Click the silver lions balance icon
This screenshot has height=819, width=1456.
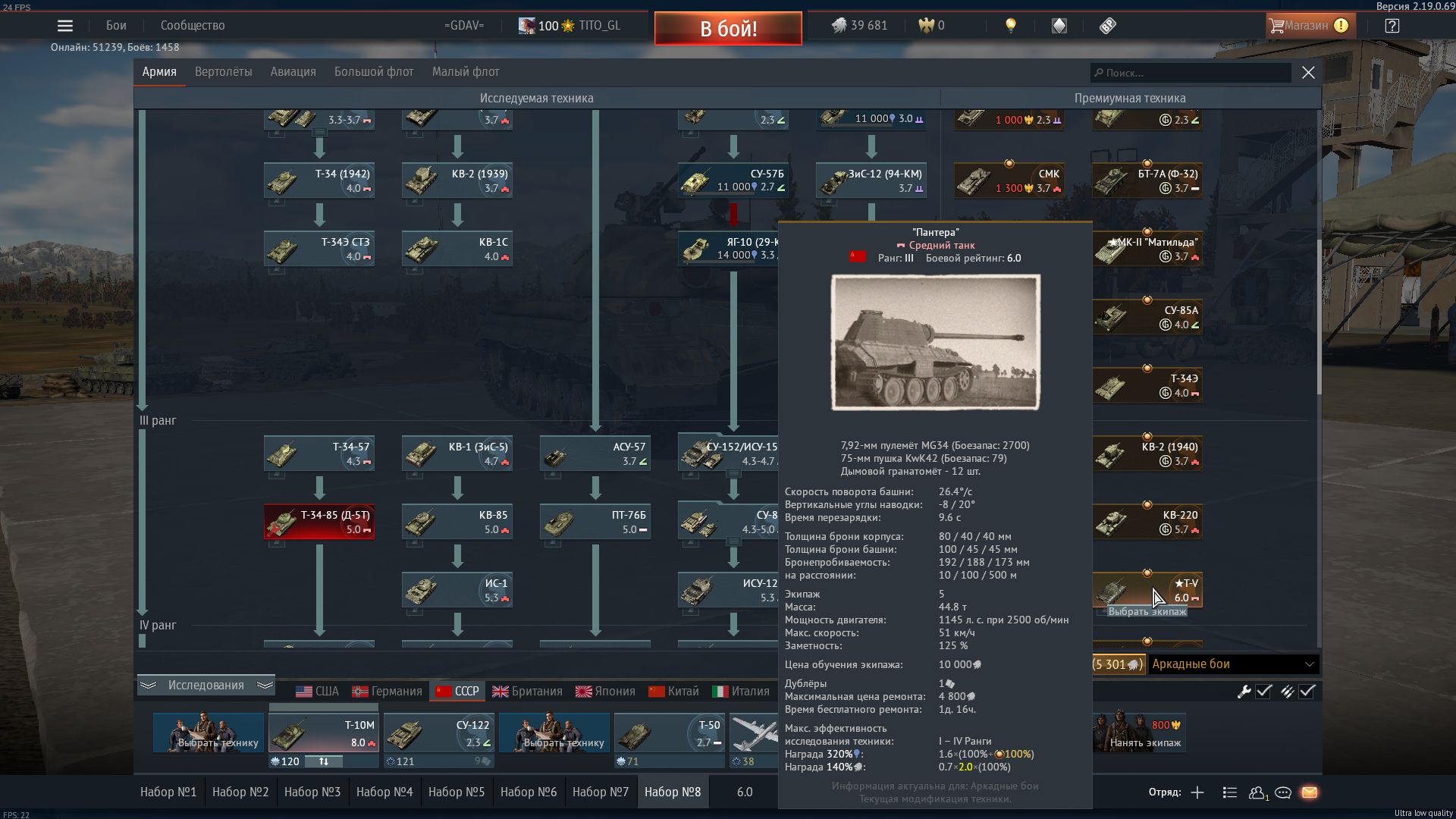(x=839, y=26)
